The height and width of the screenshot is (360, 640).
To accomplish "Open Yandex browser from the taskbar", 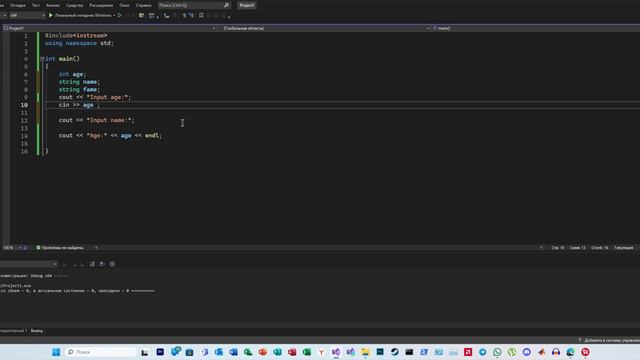I will pyautogui.click(x=321, y=352).
